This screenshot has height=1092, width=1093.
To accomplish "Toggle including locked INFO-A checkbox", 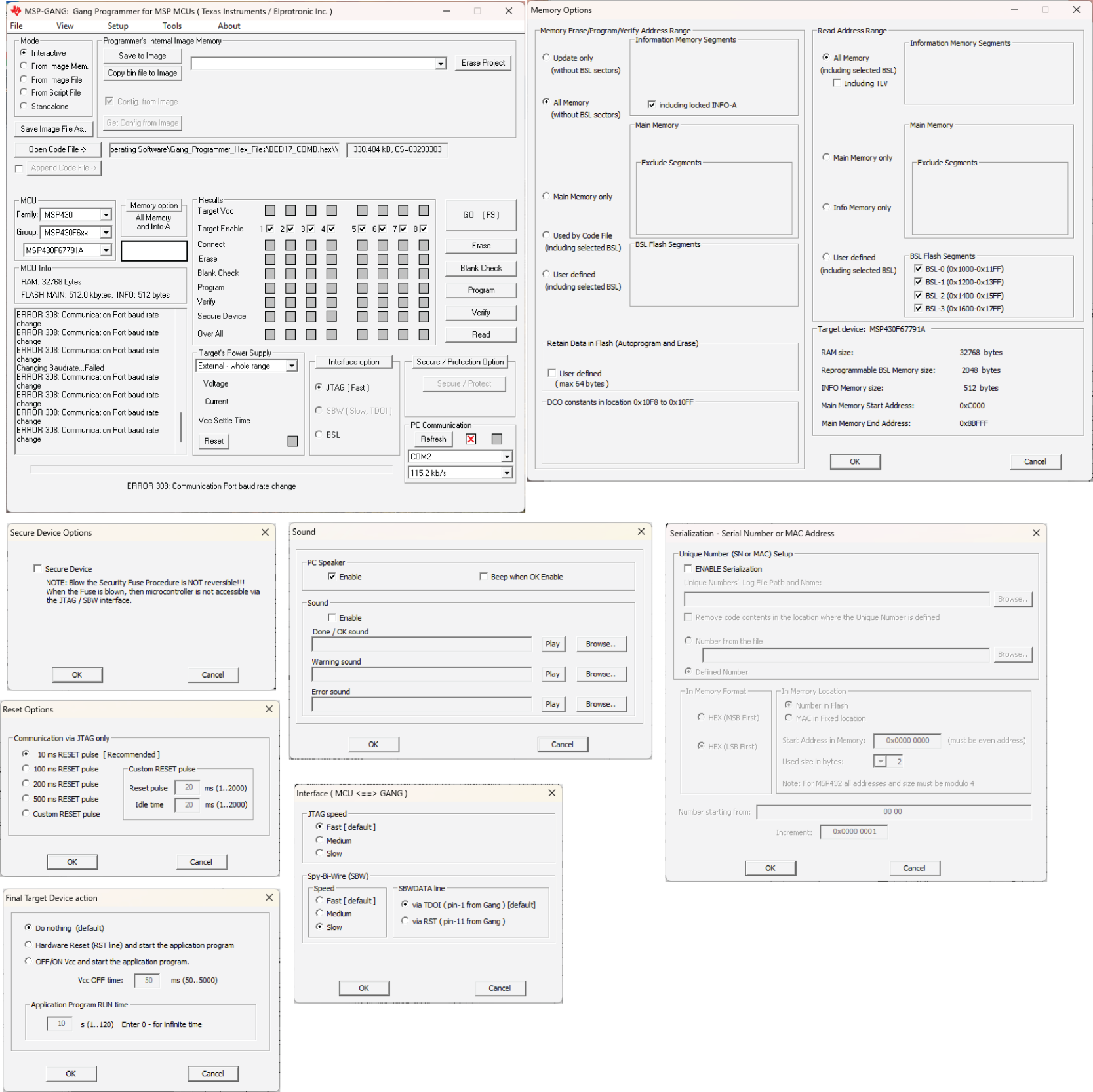I will coord(652,105).
